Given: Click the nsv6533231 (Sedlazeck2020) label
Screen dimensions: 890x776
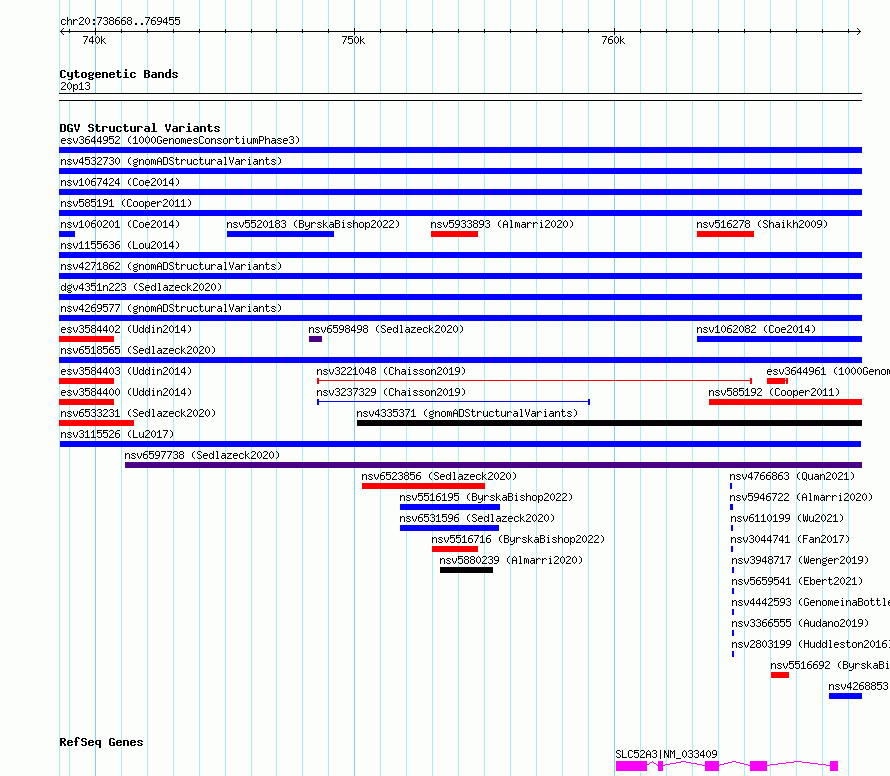Looking at the screenshot, I should [138, 413].
